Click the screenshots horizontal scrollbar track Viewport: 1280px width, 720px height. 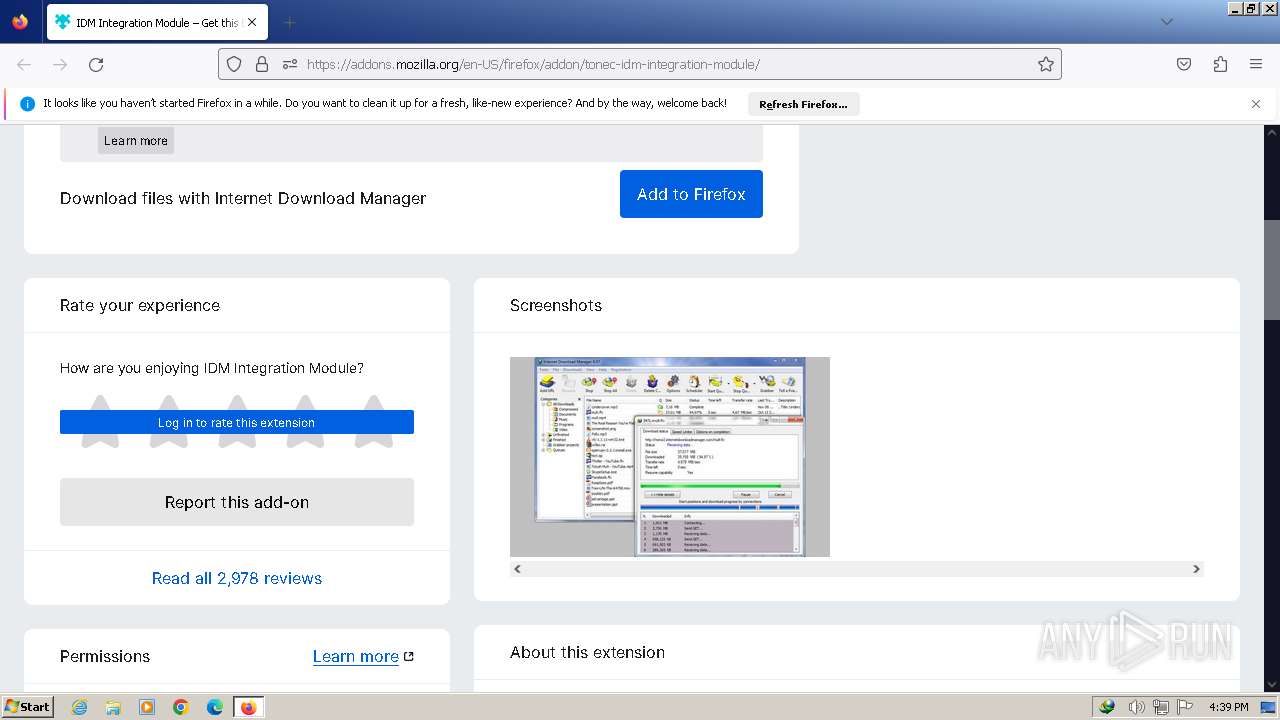click(x=856, y=569)
